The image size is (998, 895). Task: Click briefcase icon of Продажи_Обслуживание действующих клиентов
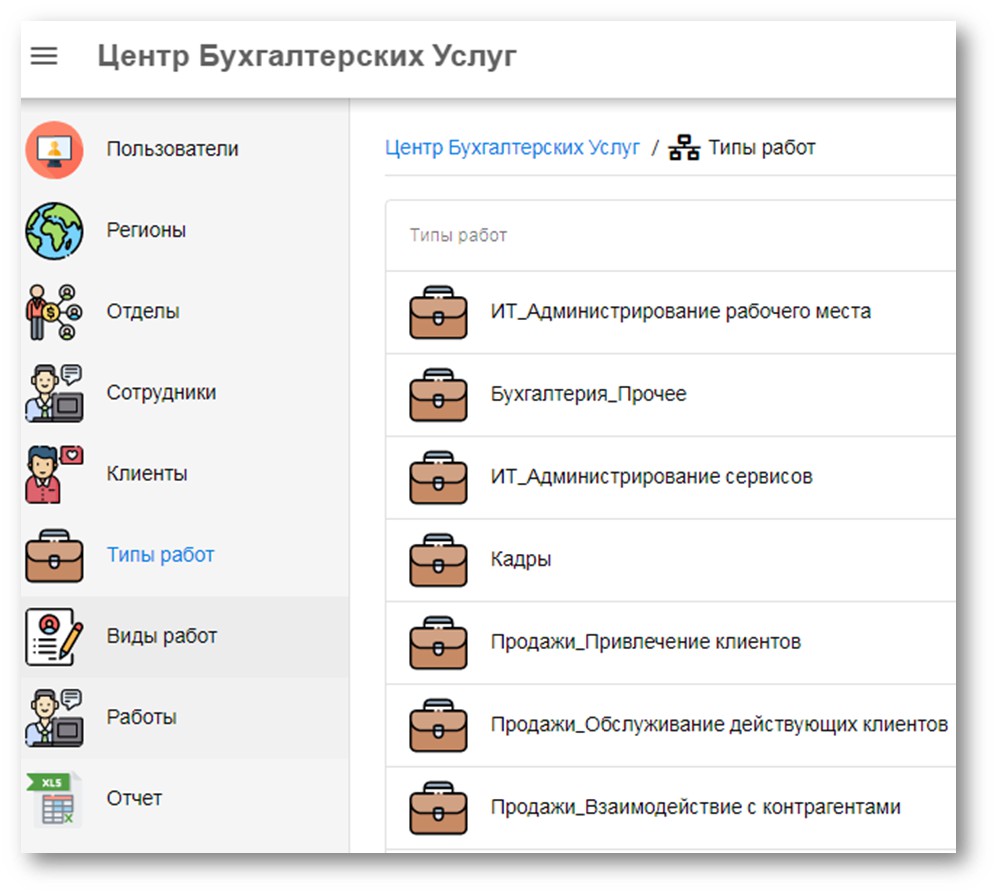tap(438, 725)
